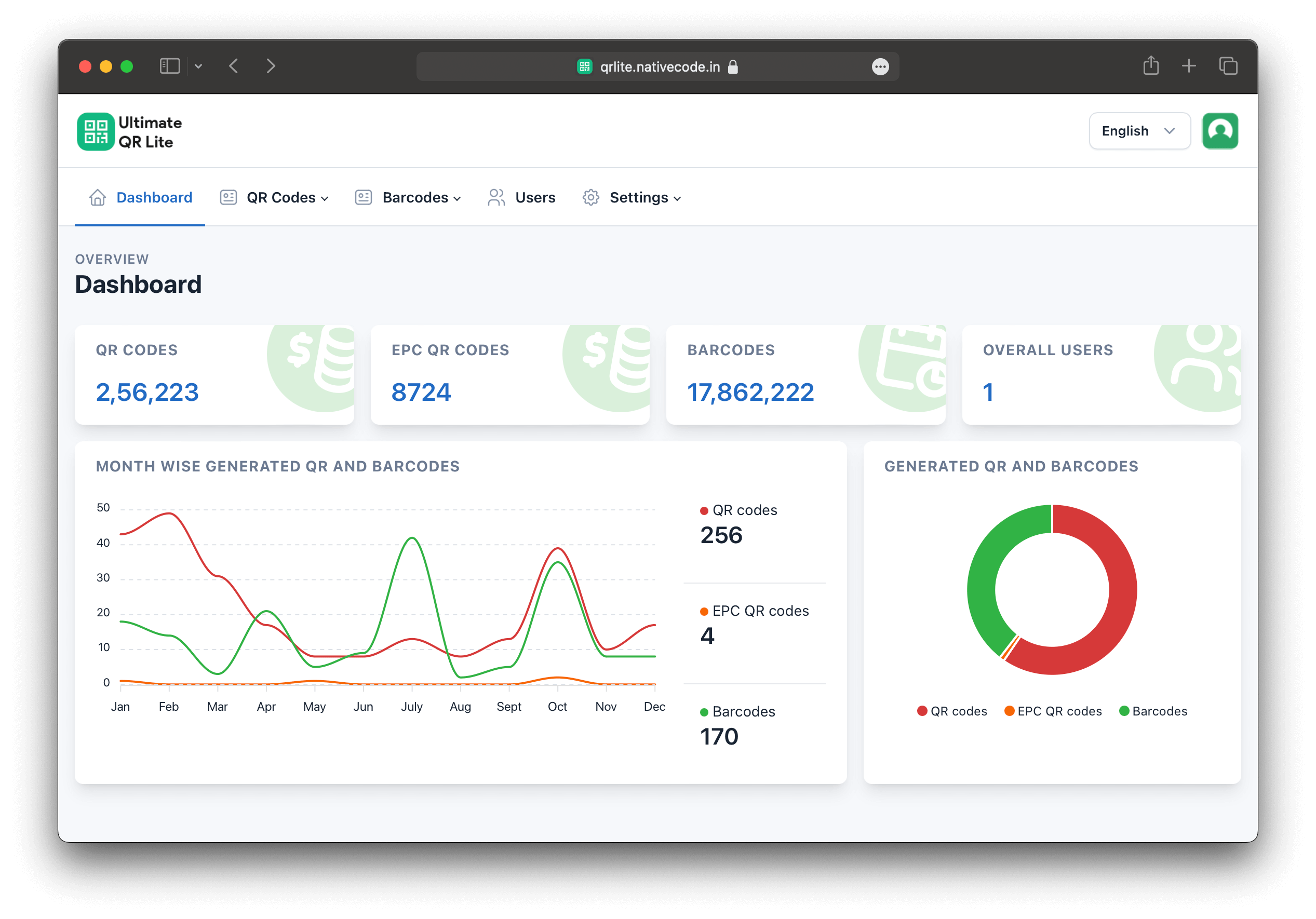
Task: Click the browser share icon
Action: tap(1150, 66)
